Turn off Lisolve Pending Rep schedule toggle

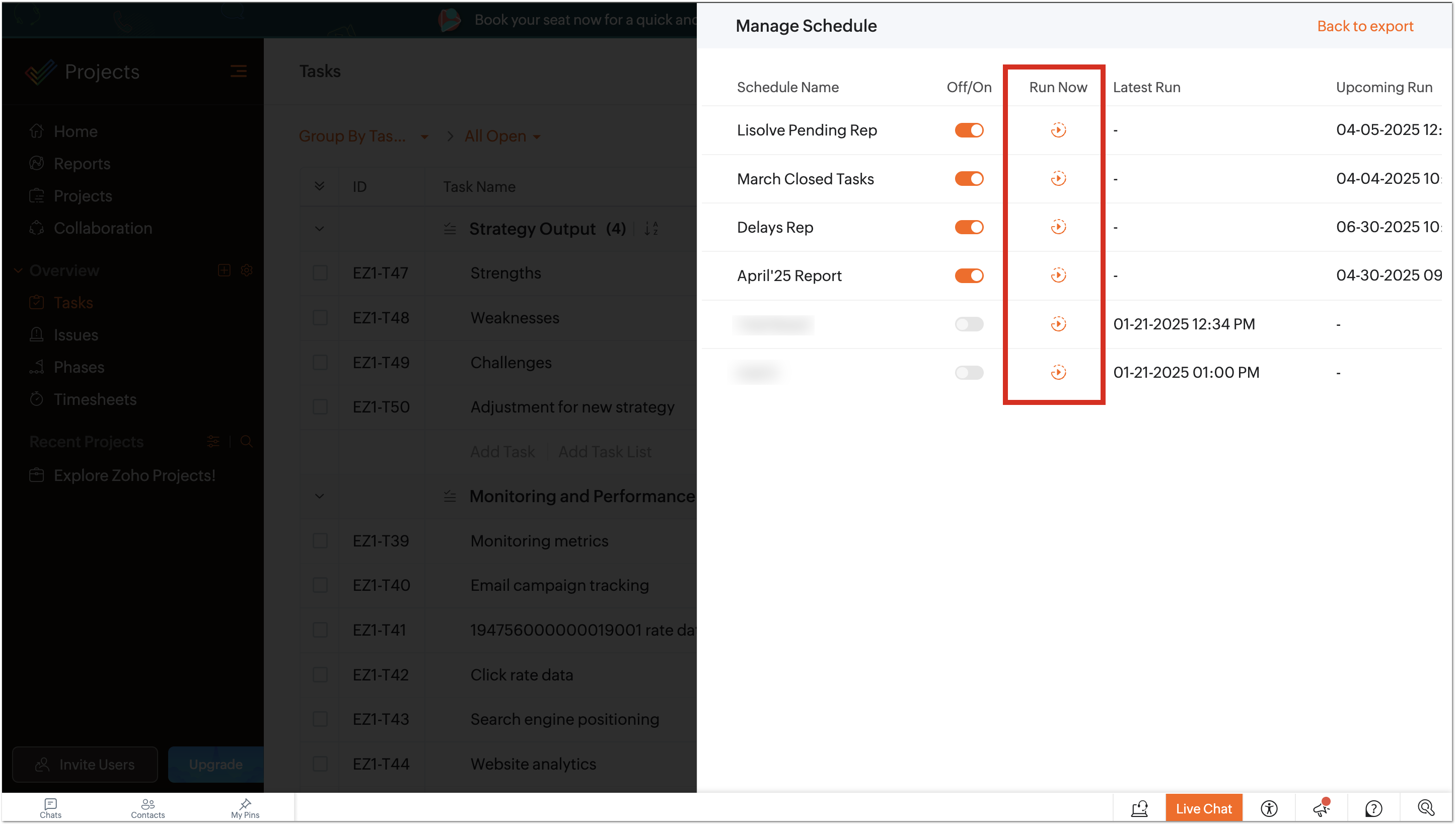[969, 130]
